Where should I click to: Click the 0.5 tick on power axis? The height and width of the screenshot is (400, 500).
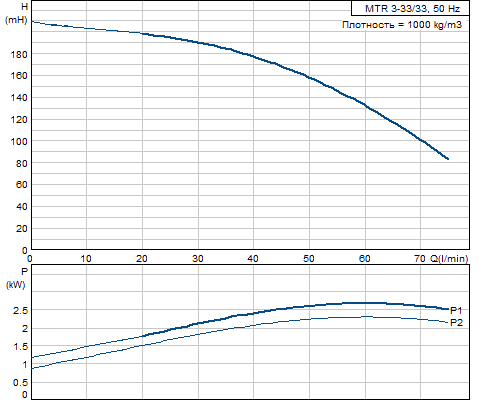(20, 383)
